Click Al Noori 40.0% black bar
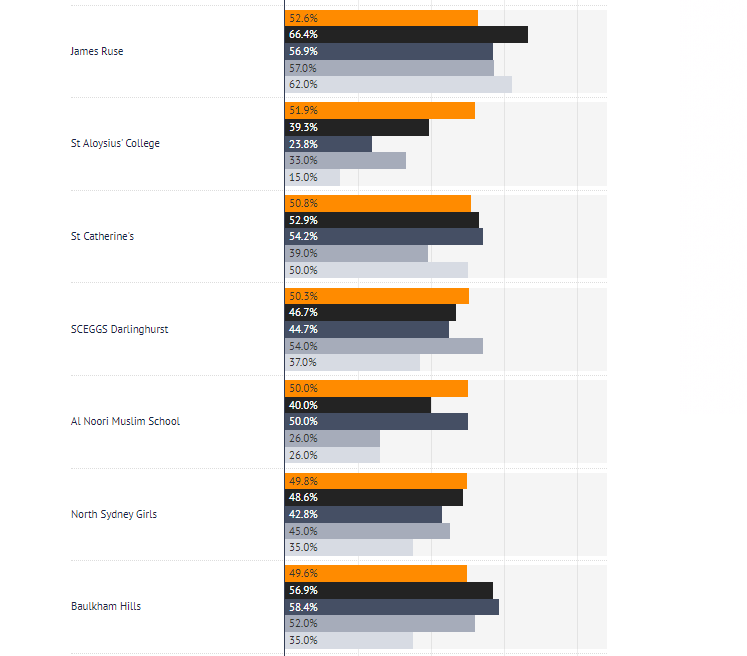 point(358,405)
